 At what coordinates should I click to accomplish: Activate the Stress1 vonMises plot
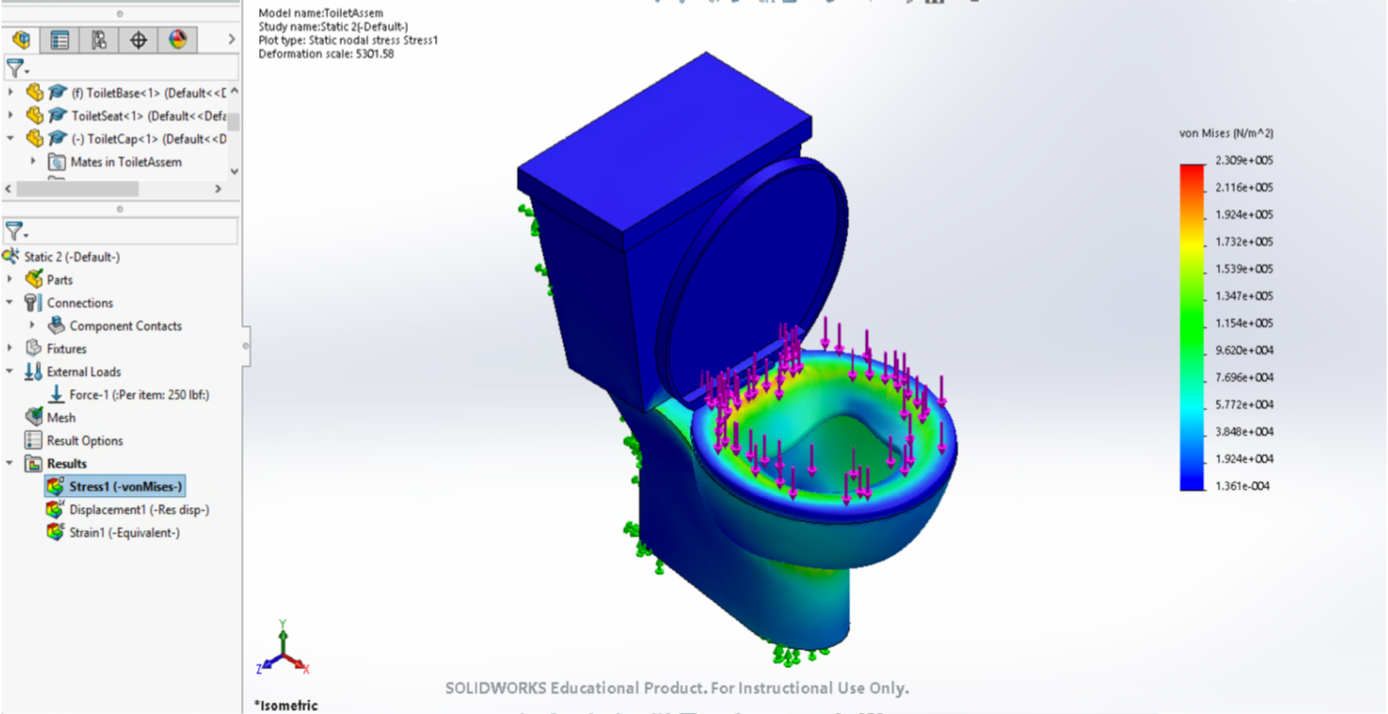pyautogui.click(x=55, y=486)
